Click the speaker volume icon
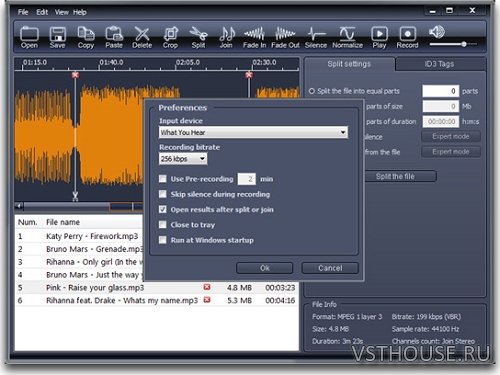This screenshot has width=500, height=375. pos(437,32)
